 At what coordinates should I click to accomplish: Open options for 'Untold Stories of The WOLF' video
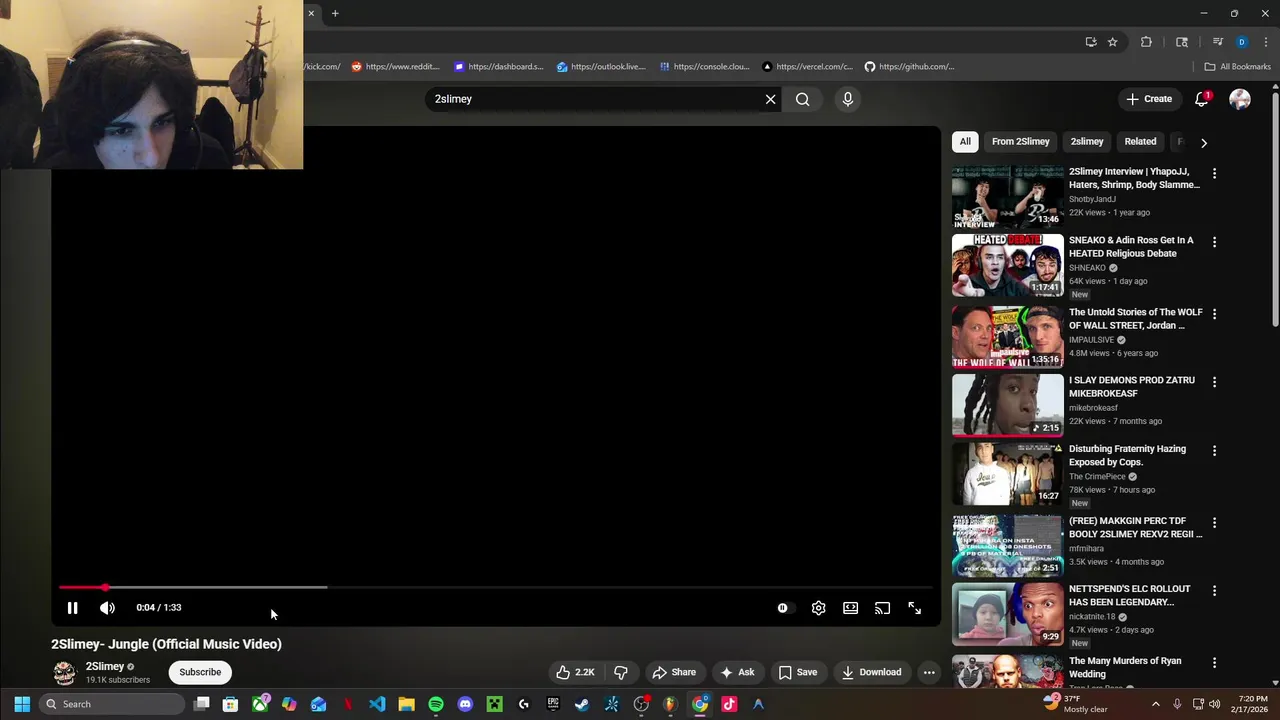[x=1214, y=314]
